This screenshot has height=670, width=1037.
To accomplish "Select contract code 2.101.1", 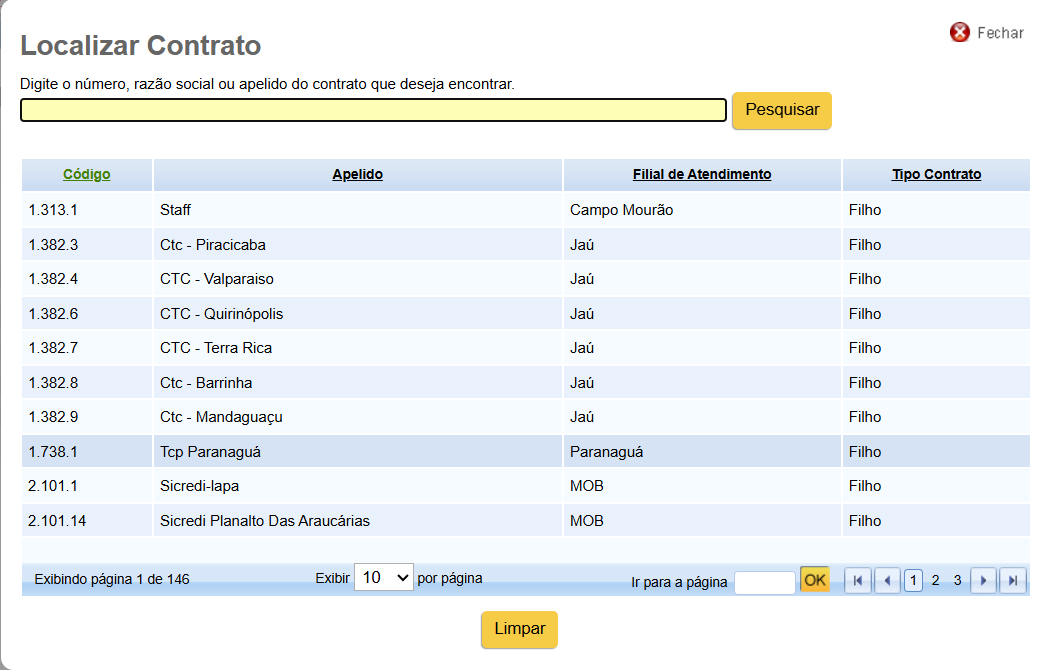I will (53, 486).
